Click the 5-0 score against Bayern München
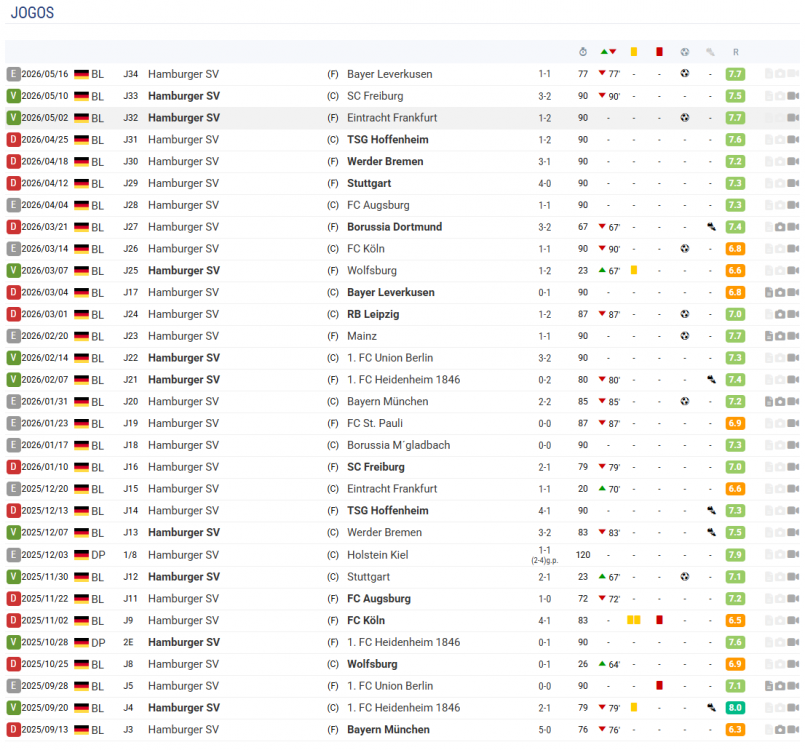Image resolution: width=805 pixels, height=750 pixels. [545, 729]
